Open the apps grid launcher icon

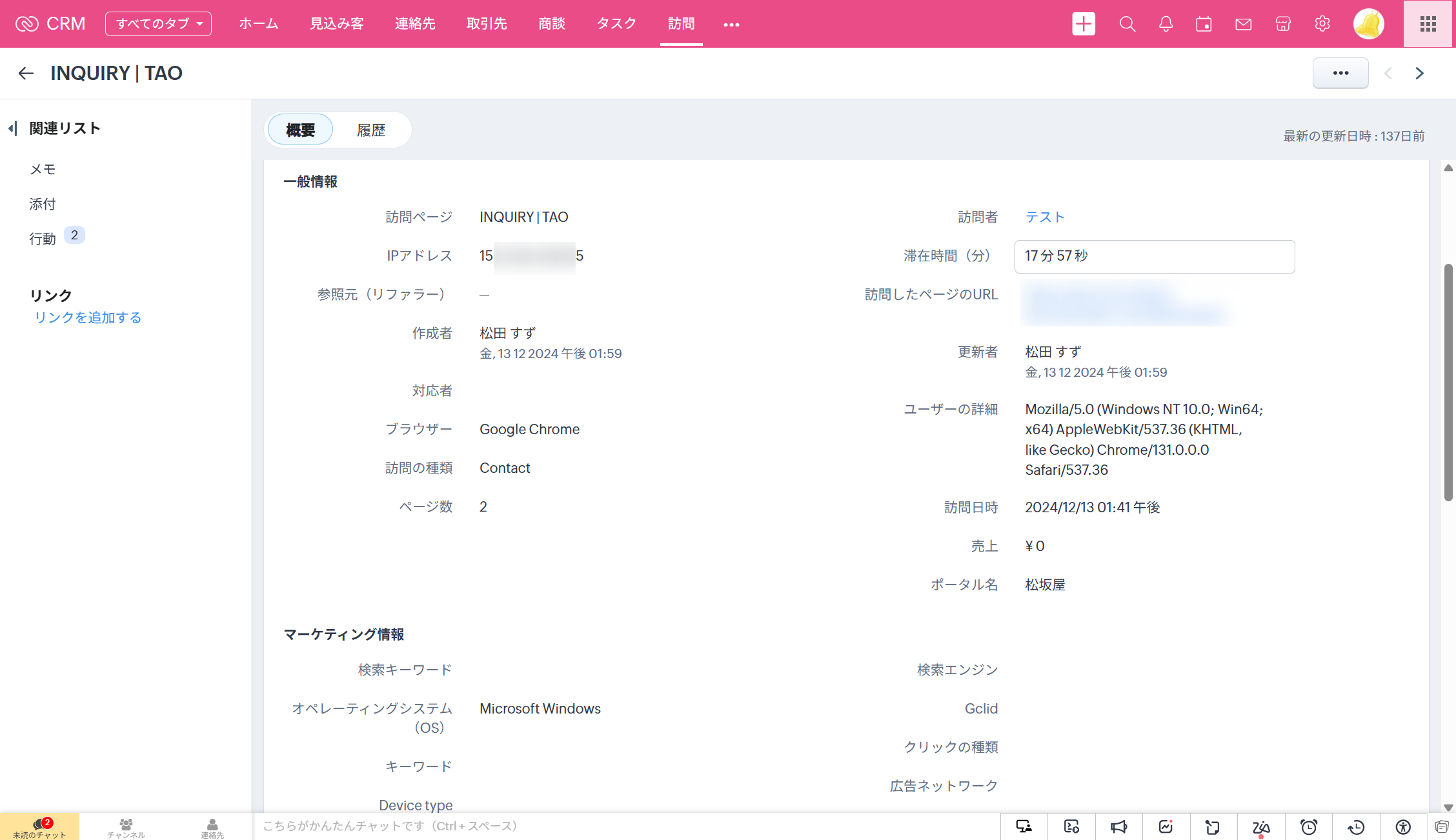coord(1428,24)
